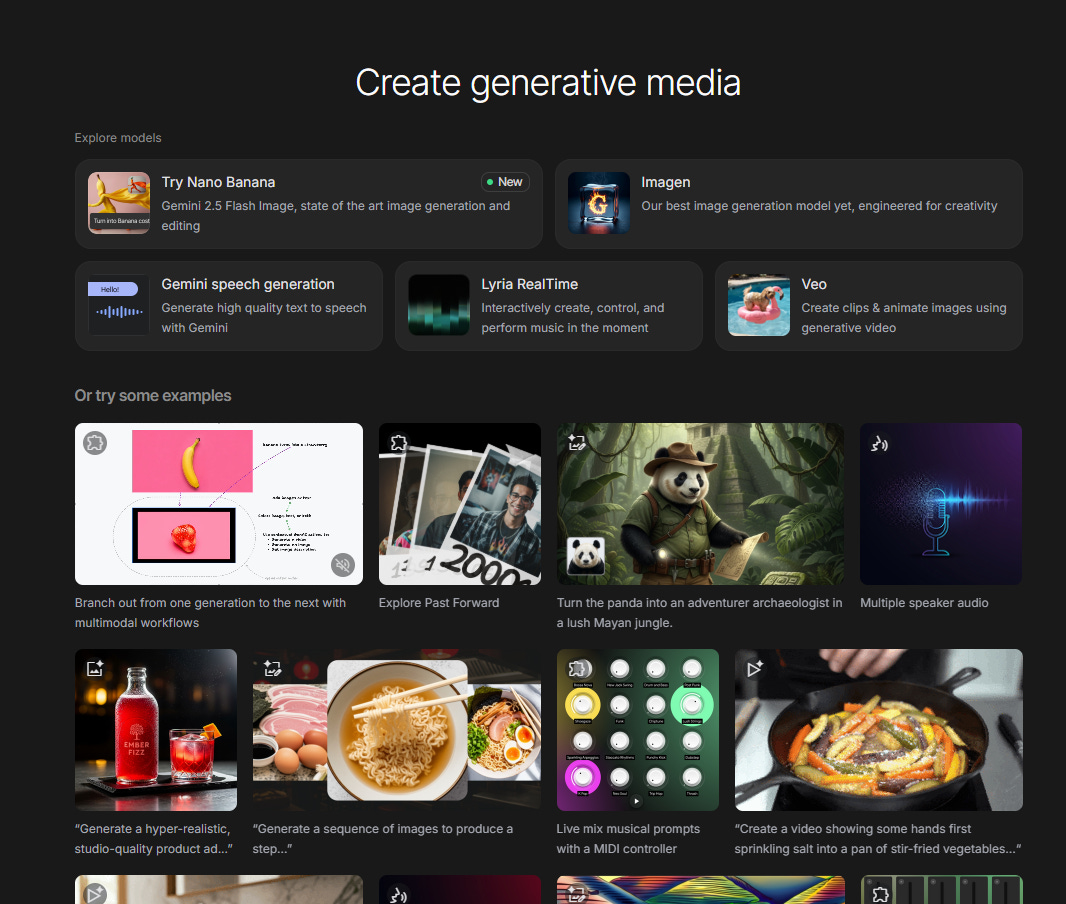This screenshot has width=1066, height=904.
Task: Click the 'Explore models' section label
Action: (118, 137)
